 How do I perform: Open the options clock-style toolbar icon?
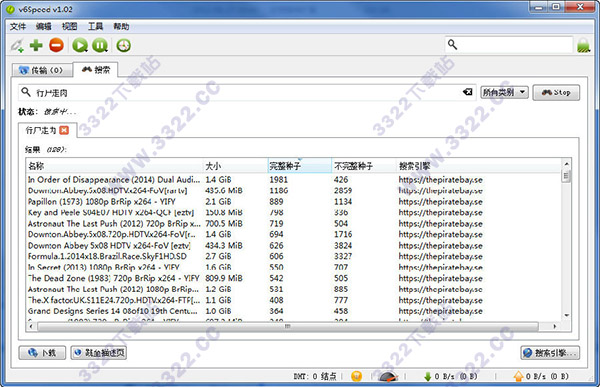point(124,45)
